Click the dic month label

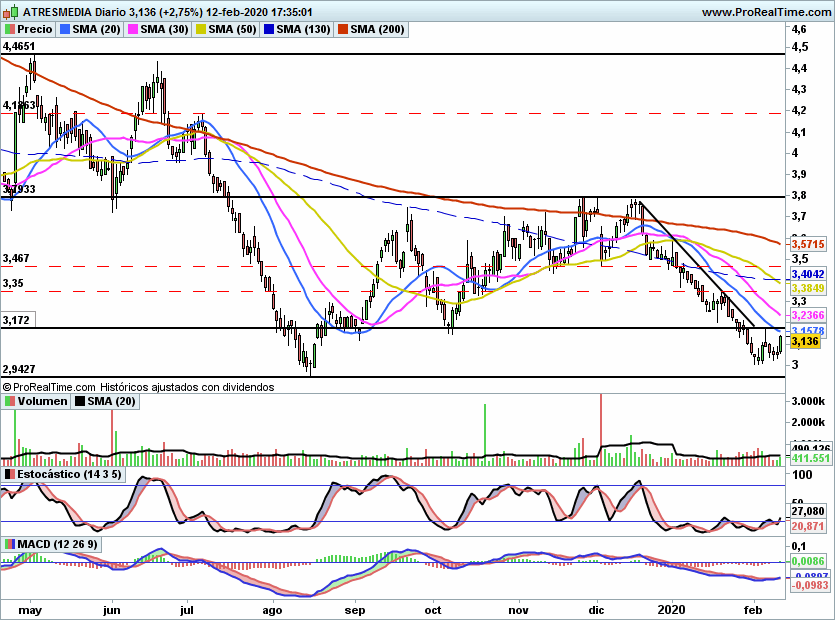tap(596, 610)
